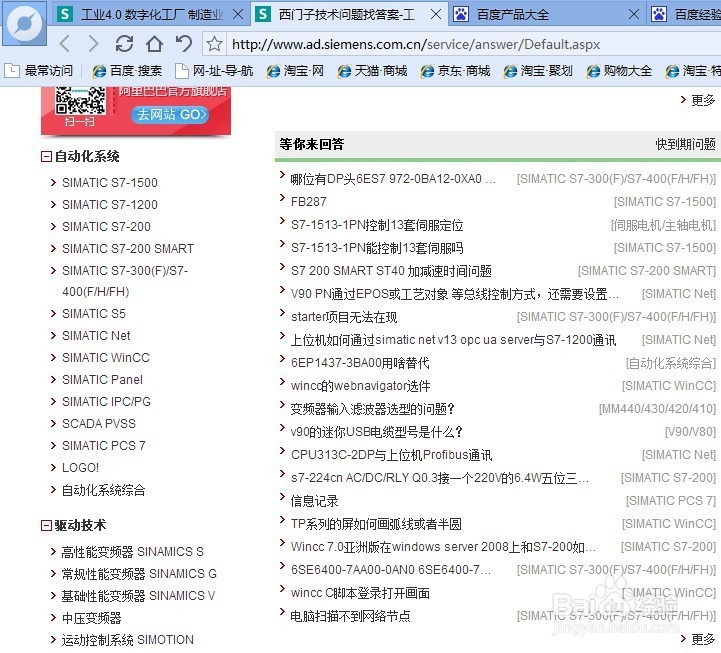The height and width of the screenshot is (653, 721).
Task: Open SIMATIC Panel category
Action: [102, 380]
